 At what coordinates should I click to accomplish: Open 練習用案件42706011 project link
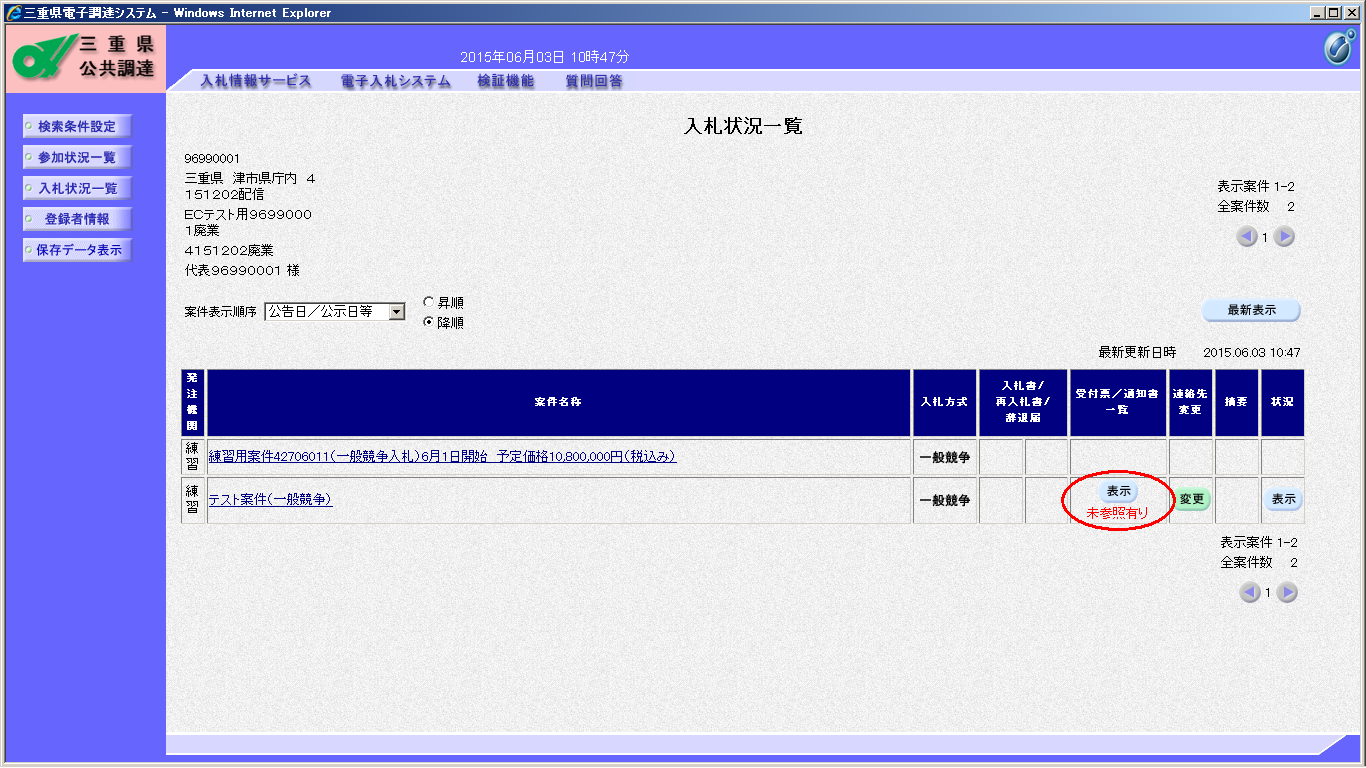(442, 456)
